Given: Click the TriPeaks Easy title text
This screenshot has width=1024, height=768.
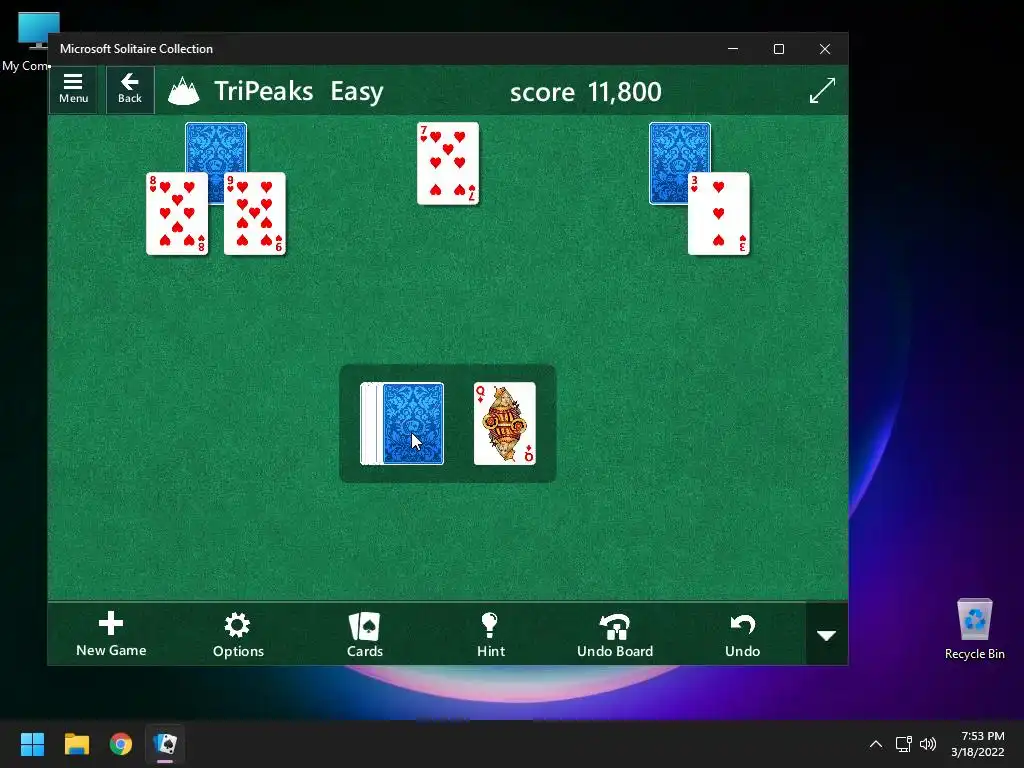Looking at the screenshot, I should tap(298, 91).
